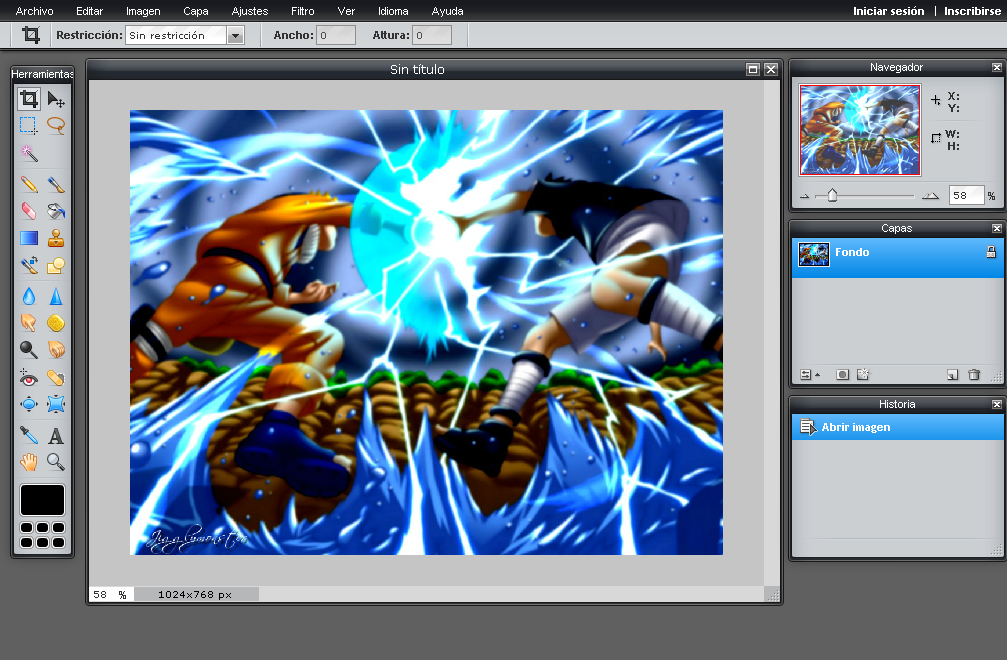Select the Color Picker eyedropper tool
Image resolution: width=1007 pixels, height=660 pixels.
click(x=29, y=435)
